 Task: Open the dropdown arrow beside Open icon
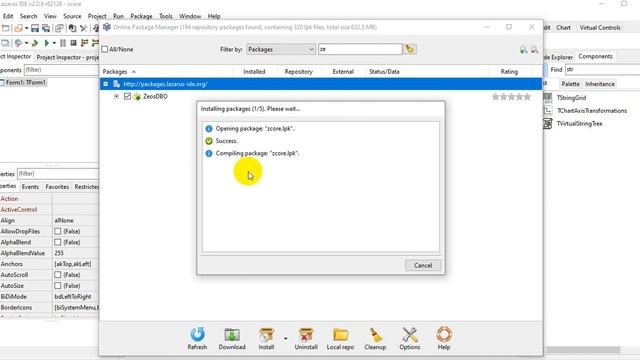coord(27,28)
